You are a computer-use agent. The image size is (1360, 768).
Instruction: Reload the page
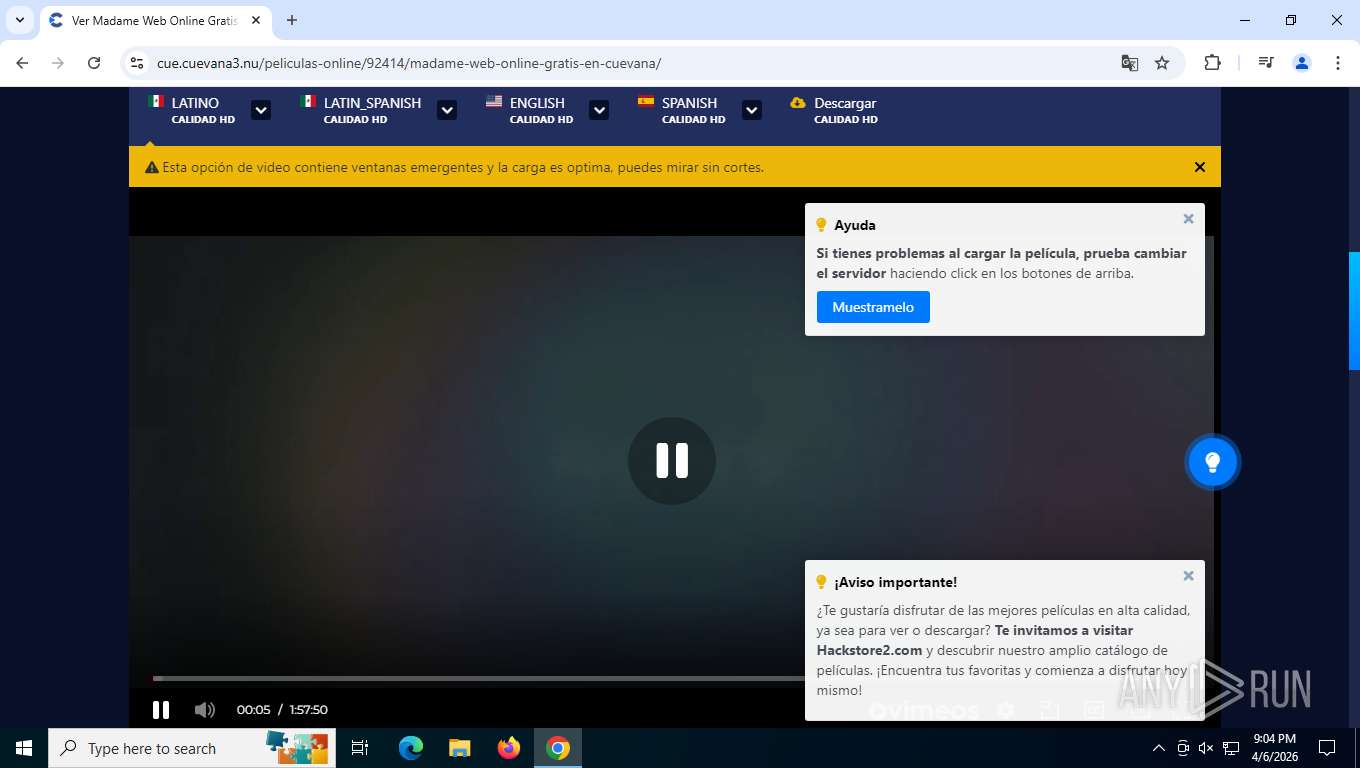tap(94, 63)
